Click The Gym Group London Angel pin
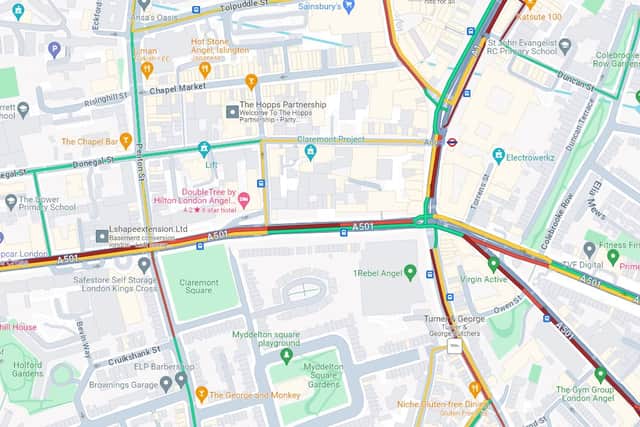 [600, 375]
